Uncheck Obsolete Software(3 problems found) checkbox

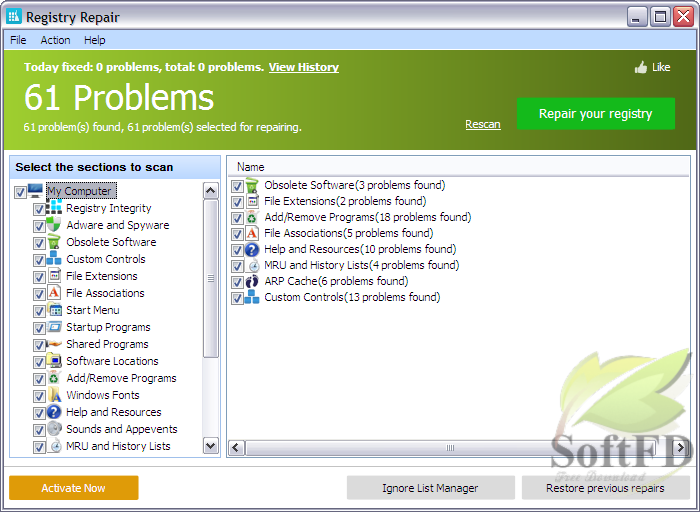(237, 186)
